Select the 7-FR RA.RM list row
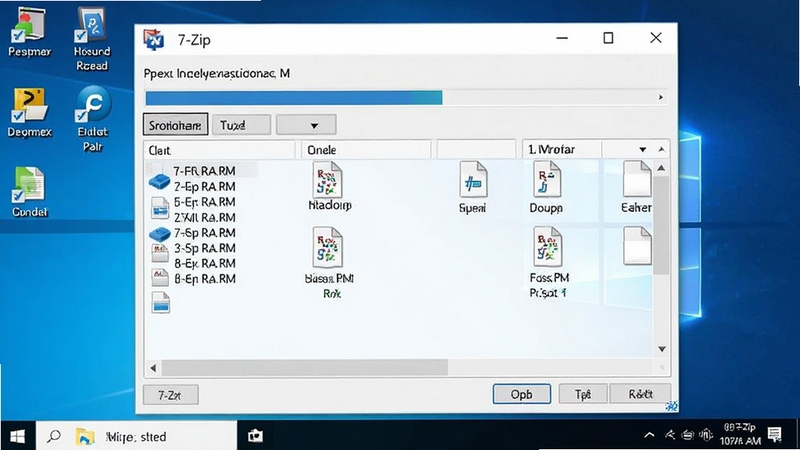 click(x=204, y=170)
